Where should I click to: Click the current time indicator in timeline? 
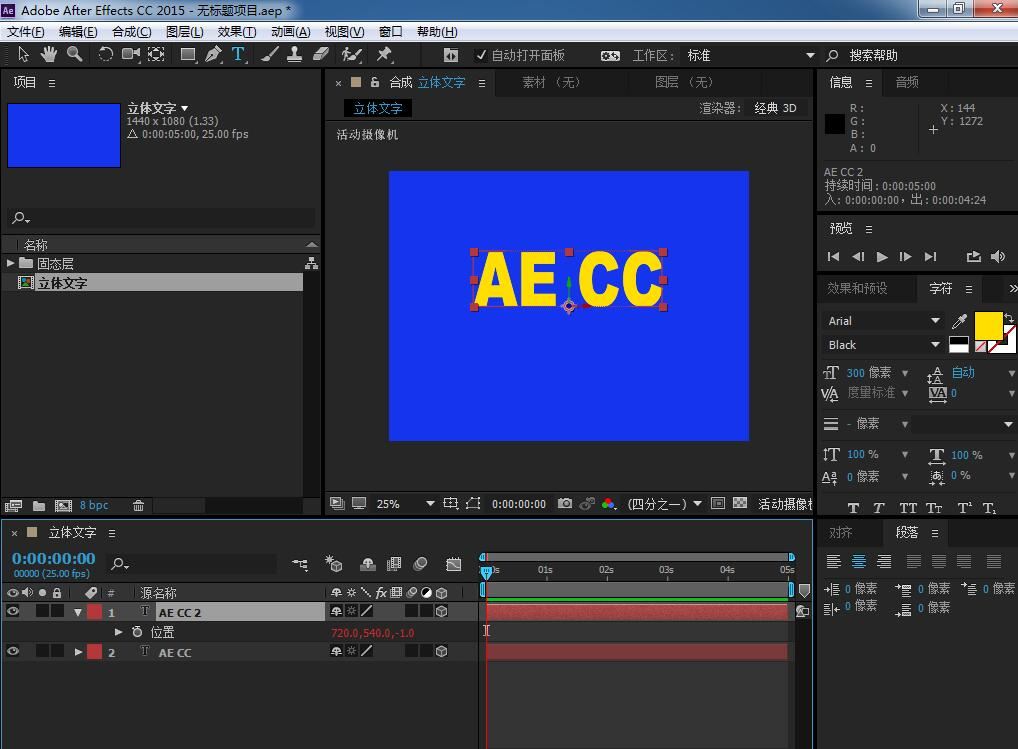coord(486,572)
